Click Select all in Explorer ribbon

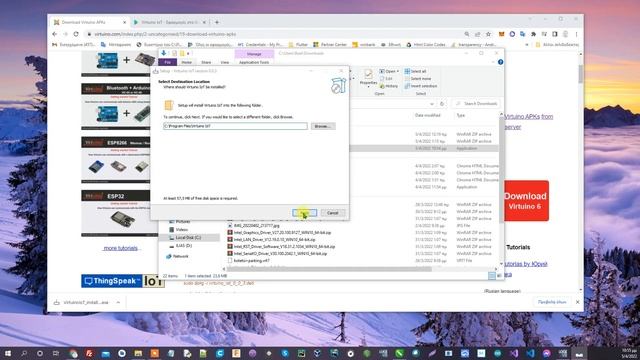416,71
